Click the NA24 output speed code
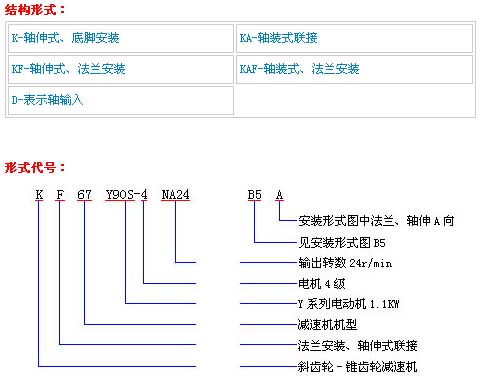 tap(175, 195)
